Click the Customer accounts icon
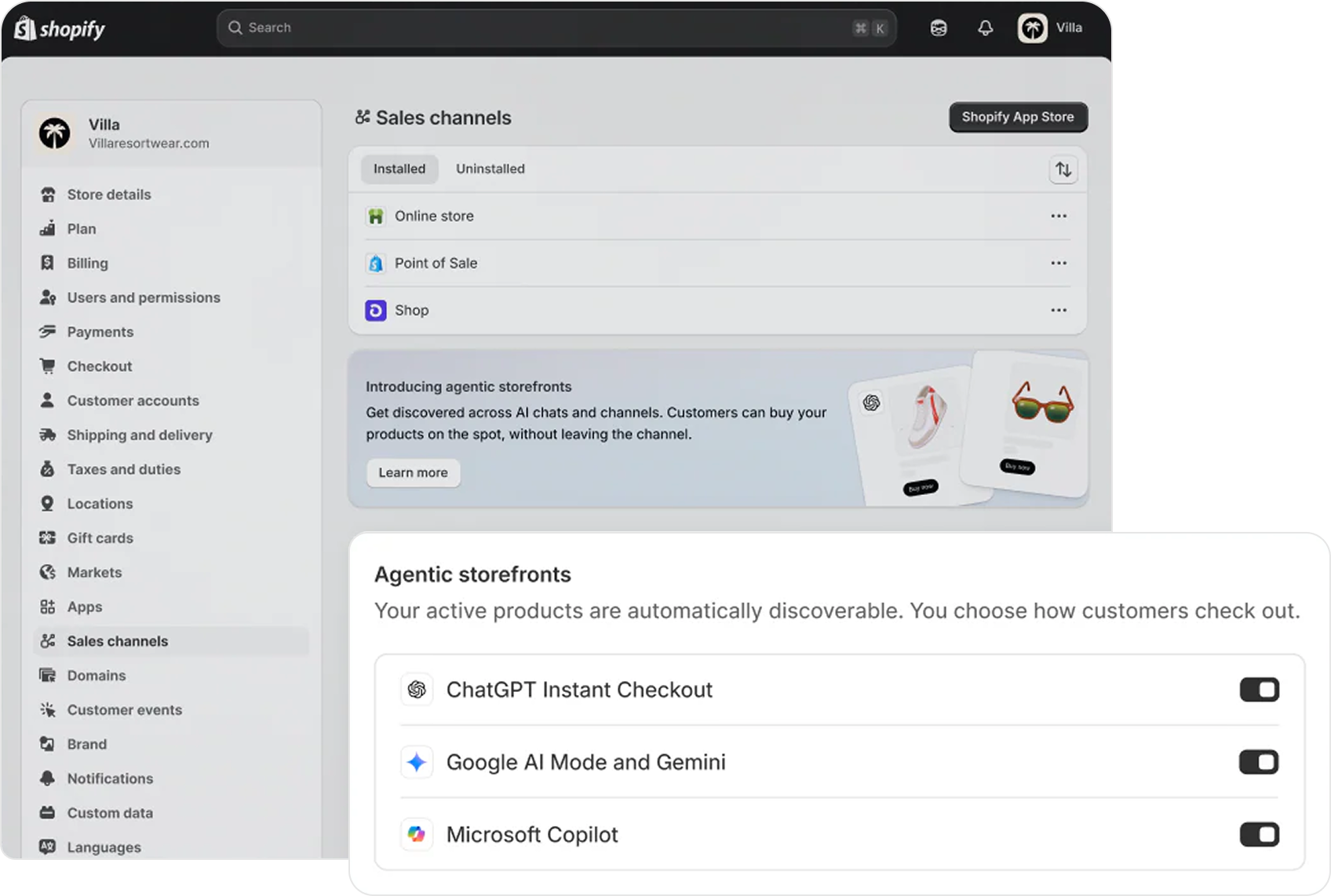This screenshot has height=896, width=1331. (x=48, y=400)
